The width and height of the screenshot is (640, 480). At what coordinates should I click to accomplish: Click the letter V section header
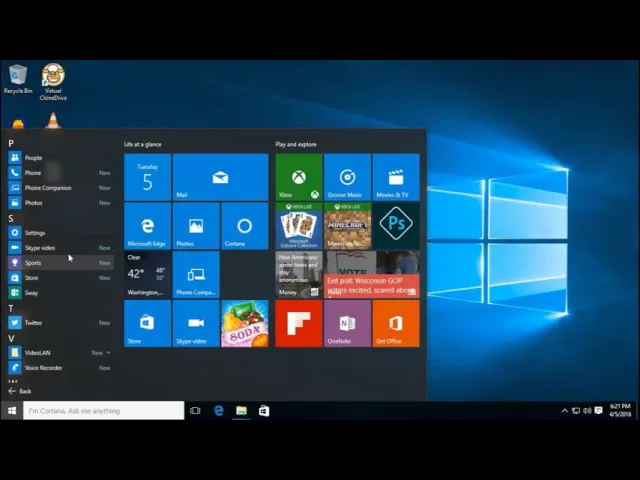point(11,338)
